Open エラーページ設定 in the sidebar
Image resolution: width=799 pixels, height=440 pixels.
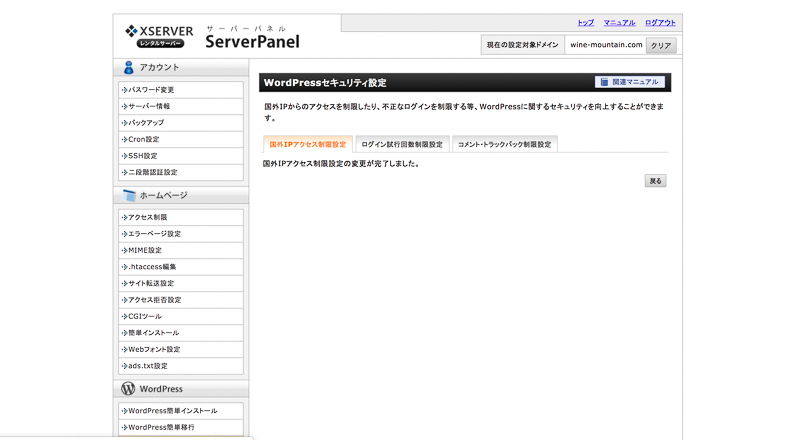(181, 234)
